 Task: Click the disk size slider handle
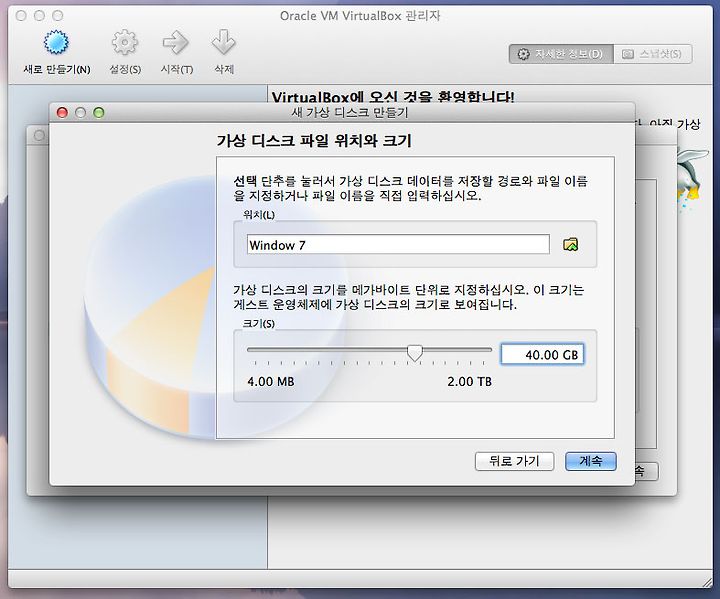415,352
